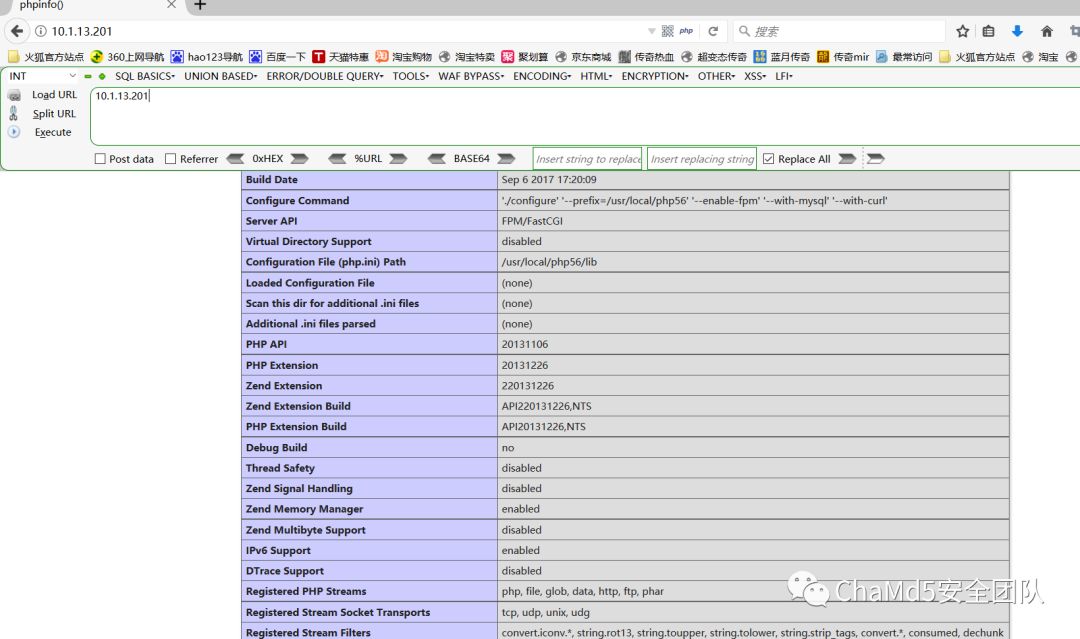
Task: Select the Build Date value Sep 6 2017
Action: point(549,180)
